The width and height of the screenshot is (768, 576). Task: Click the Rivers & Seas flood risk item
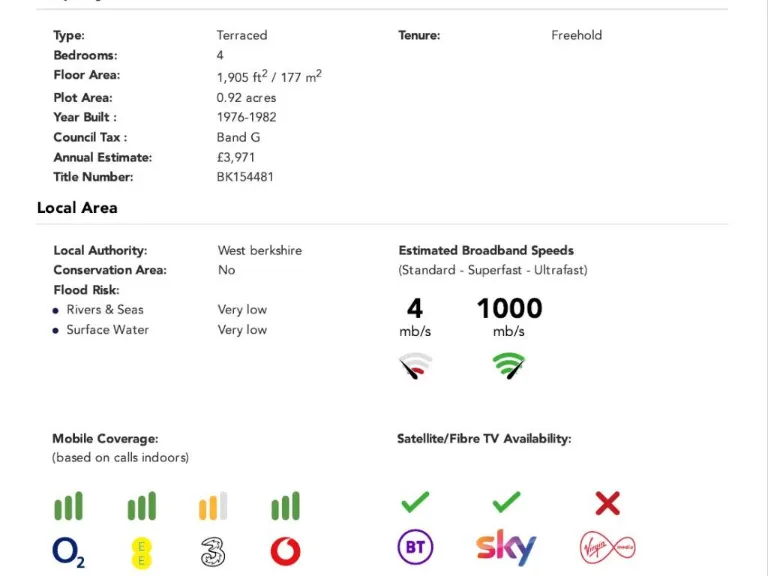[104, 310]
